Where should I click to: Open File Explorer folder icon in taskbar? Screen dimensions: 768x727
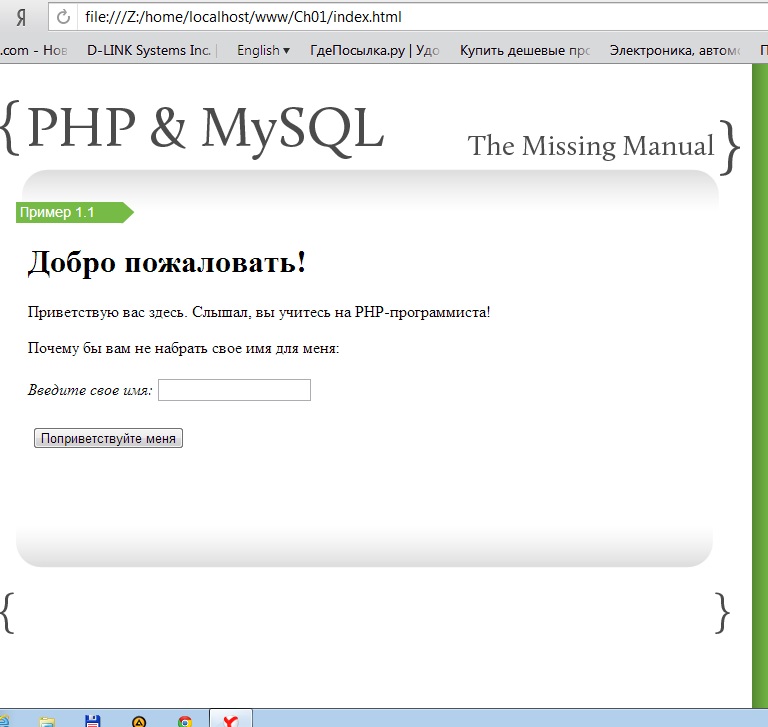pos(47,720)
